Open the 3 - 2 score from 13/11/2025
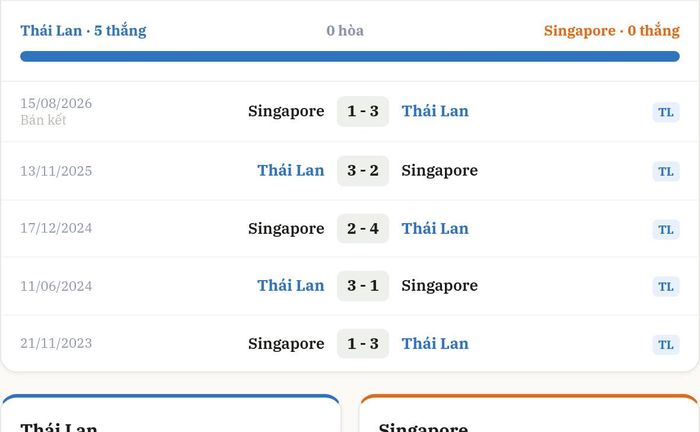Viewport: 700px width, 432px height. (x=362, y=170)
